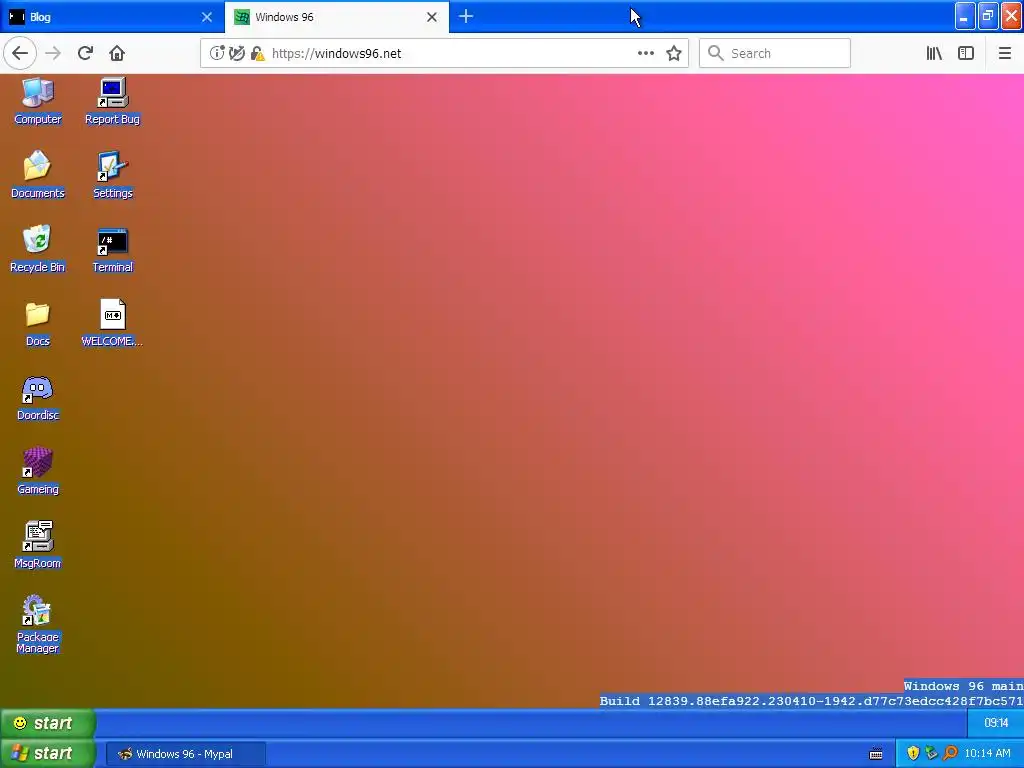This screenshot has width=1024, height=768.
Task: Launch the Doordisc shortcut
Action: [37, 398]
